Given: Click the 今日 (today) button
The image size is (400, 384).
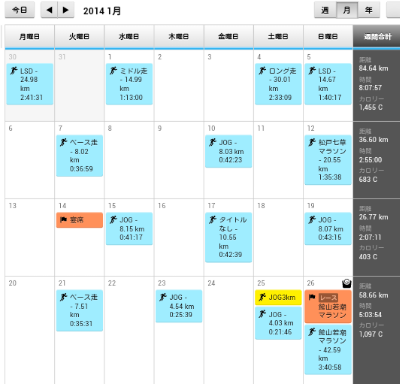Looking at the screenshot, I should click(20, 10).
